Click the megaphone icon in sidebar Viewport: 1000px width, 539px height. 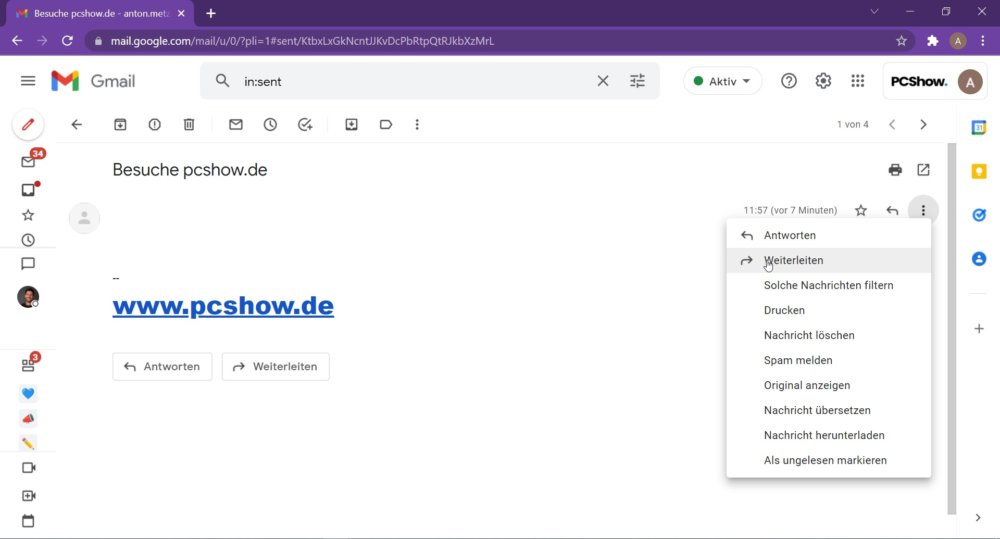28,418
